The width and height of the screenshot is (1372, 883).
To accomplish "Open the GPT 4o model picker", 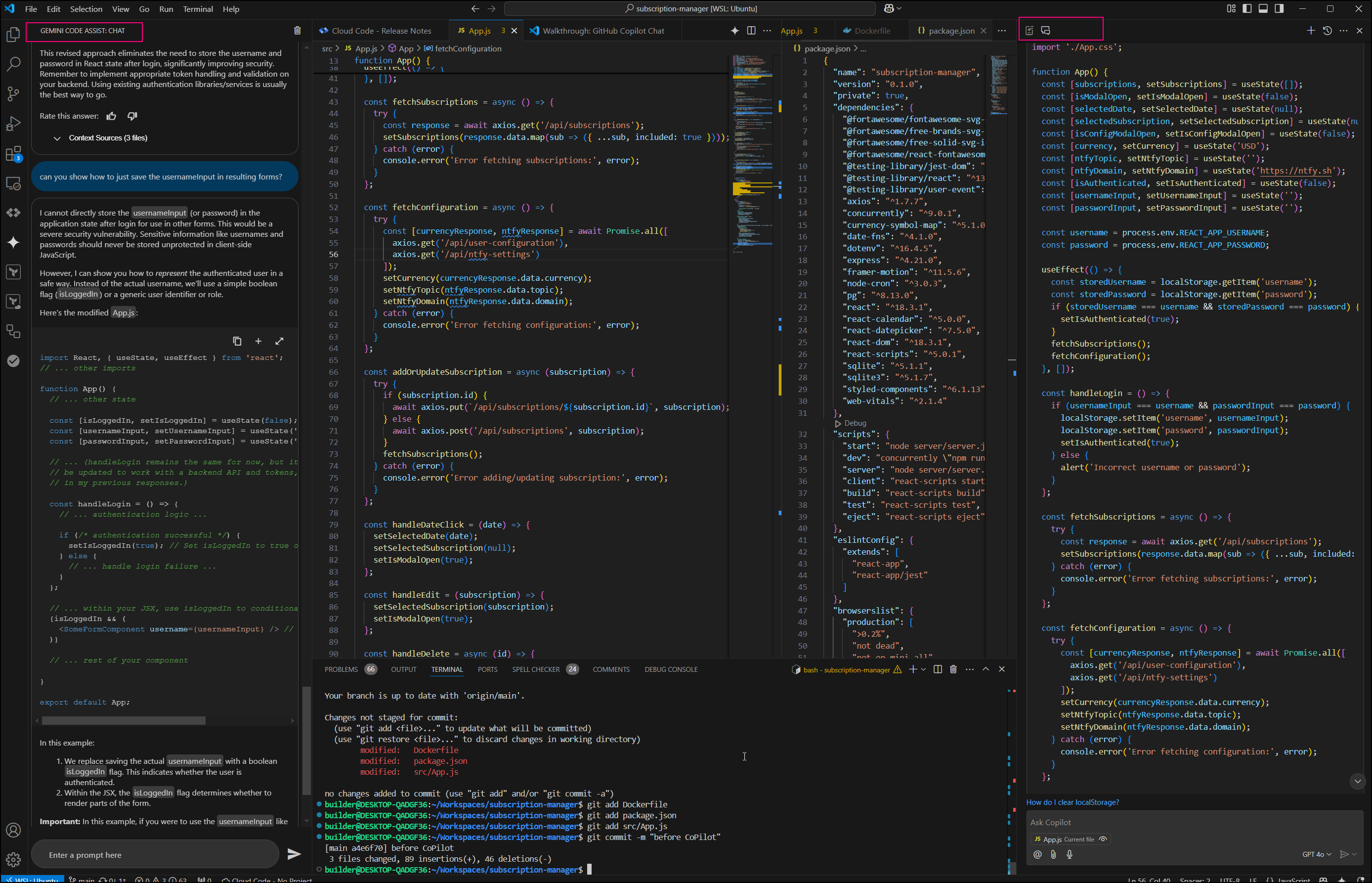I will pos(1317,854).
